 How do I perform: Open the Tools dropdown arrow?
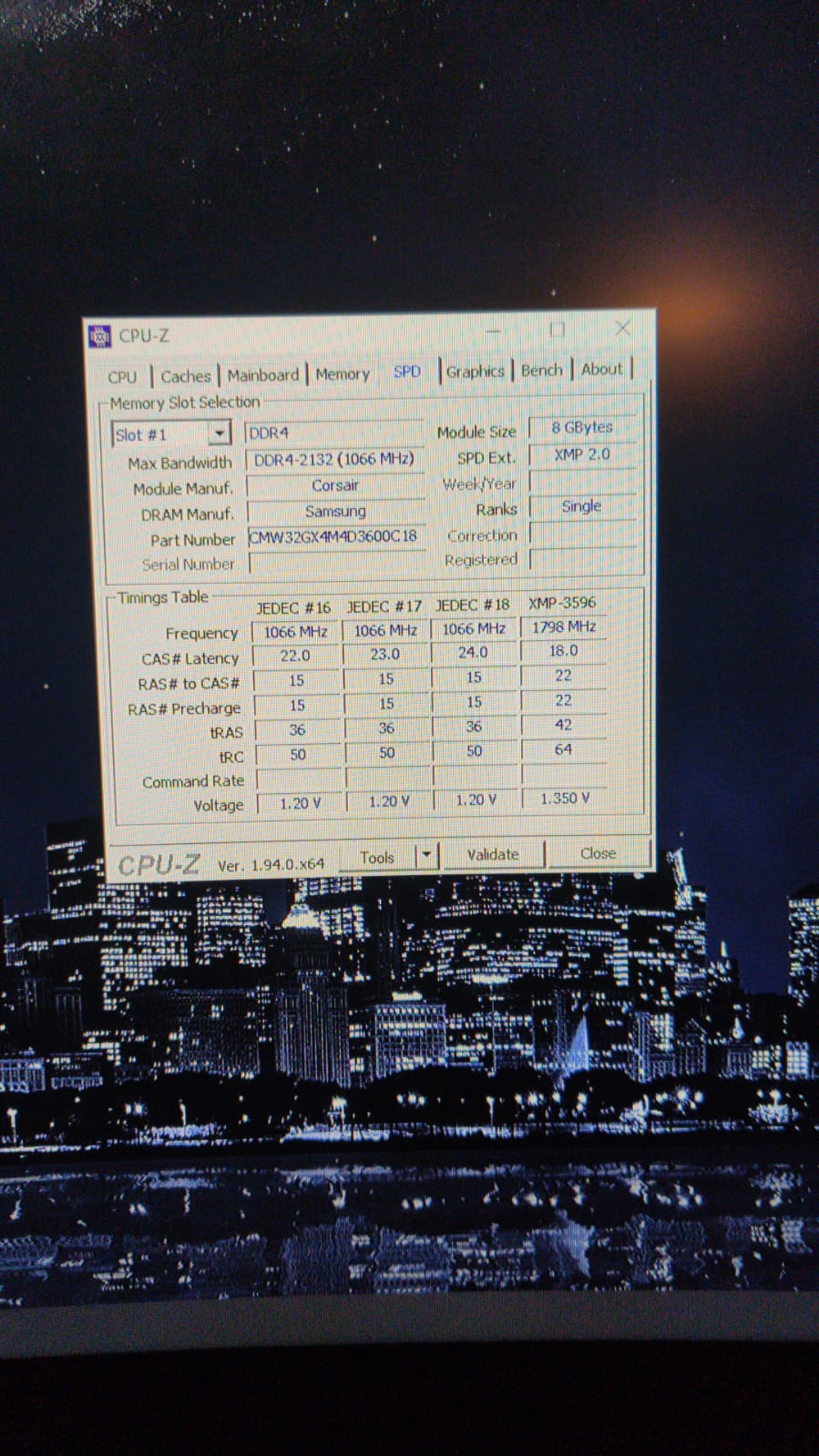click(x=426, y=856)
